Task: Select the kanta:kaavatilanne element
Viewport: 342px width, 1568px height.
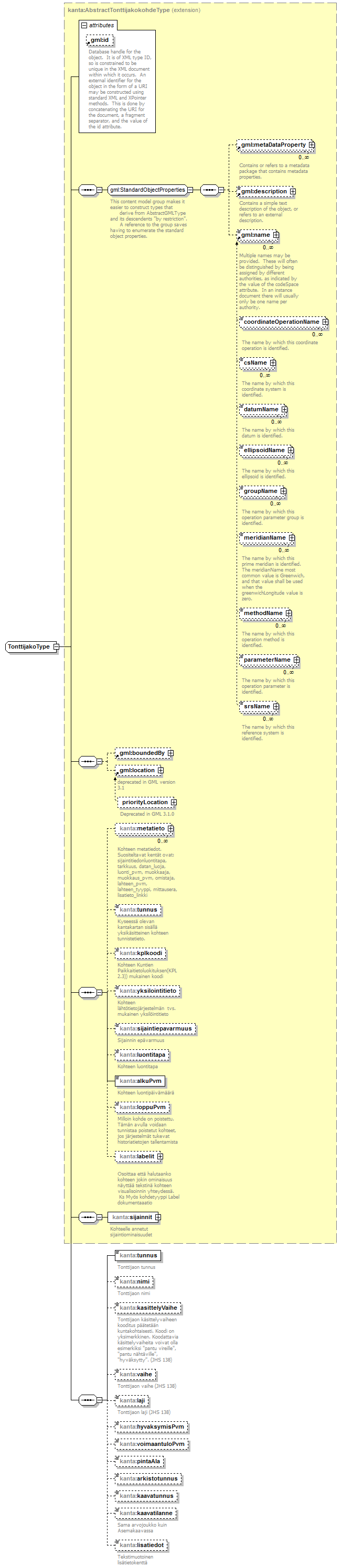Action: coord(146,1513)
